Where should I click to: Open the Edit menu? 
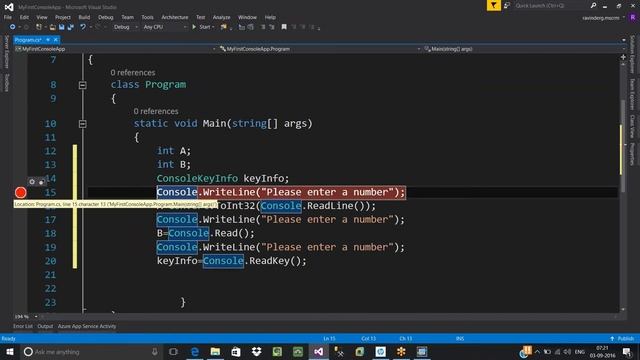click(24, 17)
